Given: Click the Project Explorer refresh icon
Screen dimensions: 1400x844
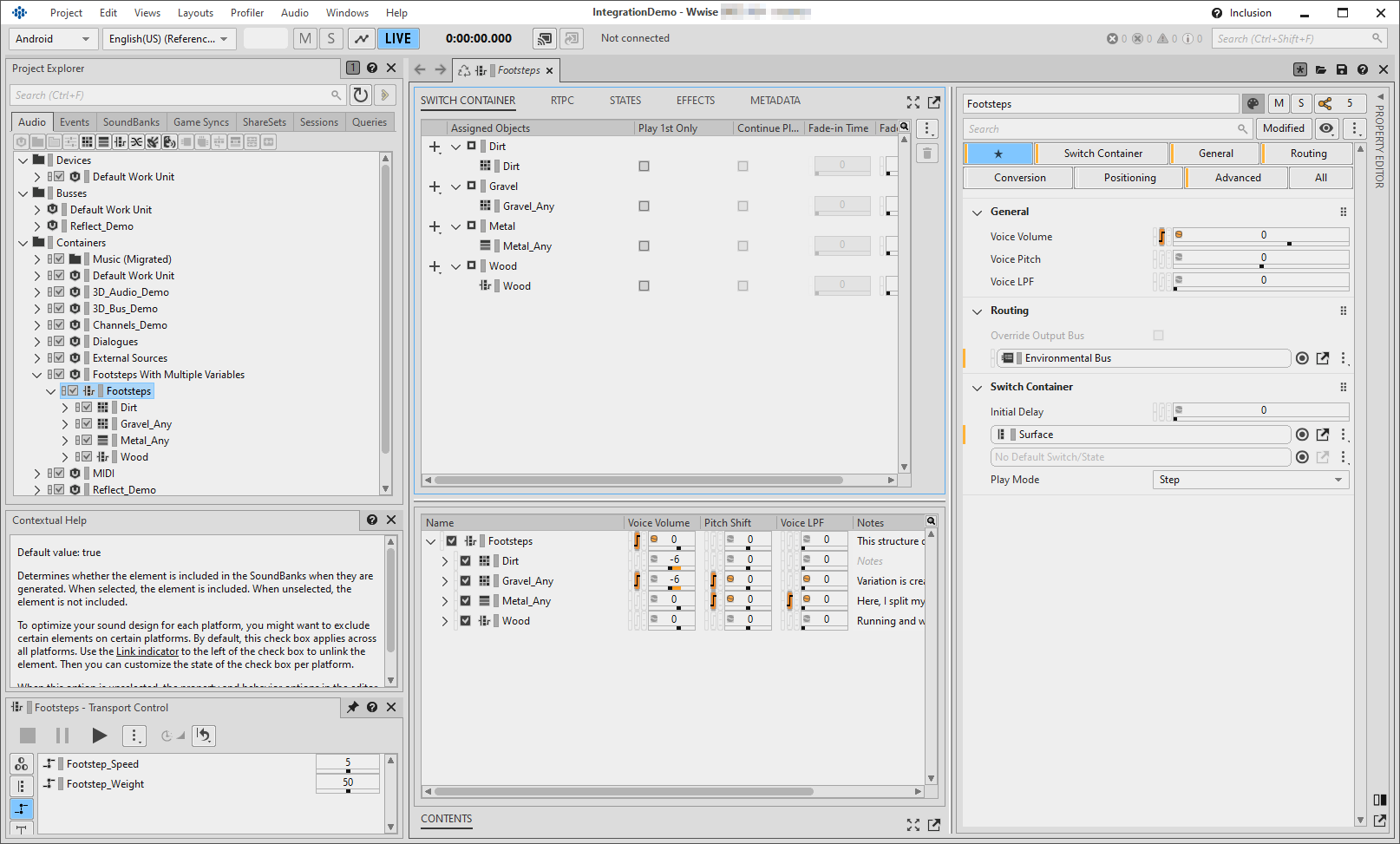Looking at the screenshot, I should 361,95.
